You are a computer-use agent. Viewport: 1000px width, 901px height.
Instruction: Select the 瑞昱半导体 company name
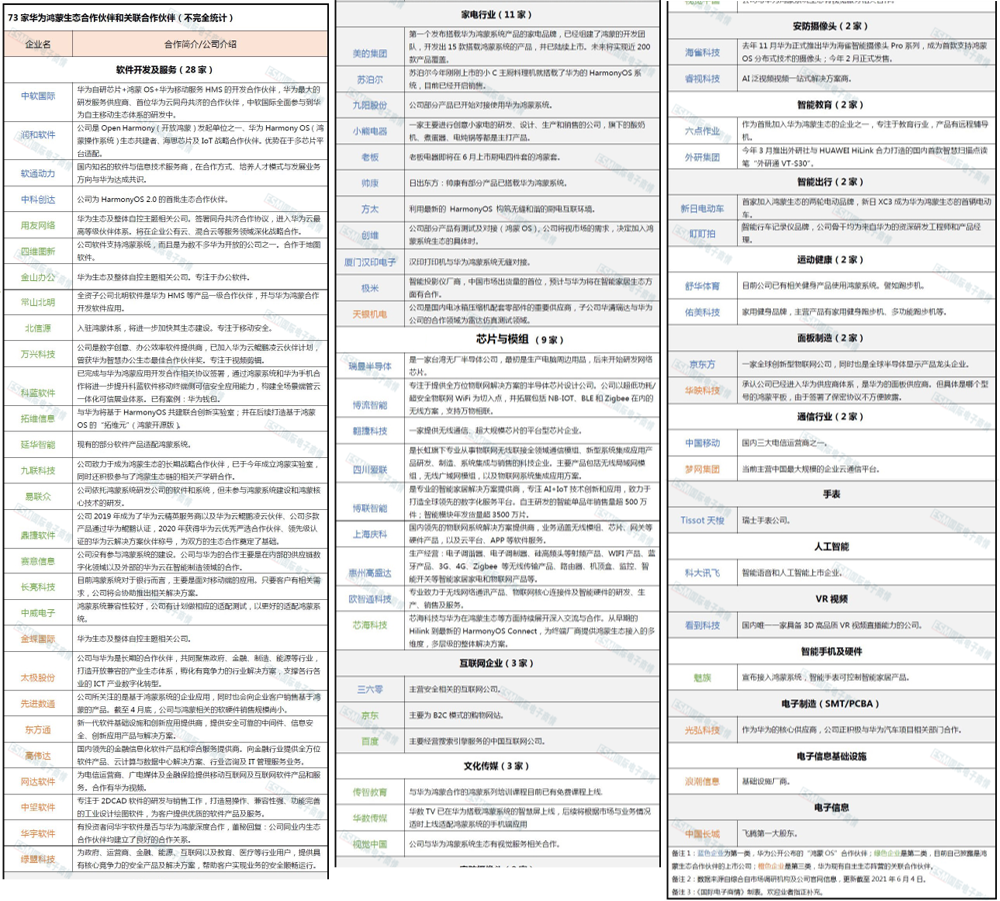click(370, 366)
